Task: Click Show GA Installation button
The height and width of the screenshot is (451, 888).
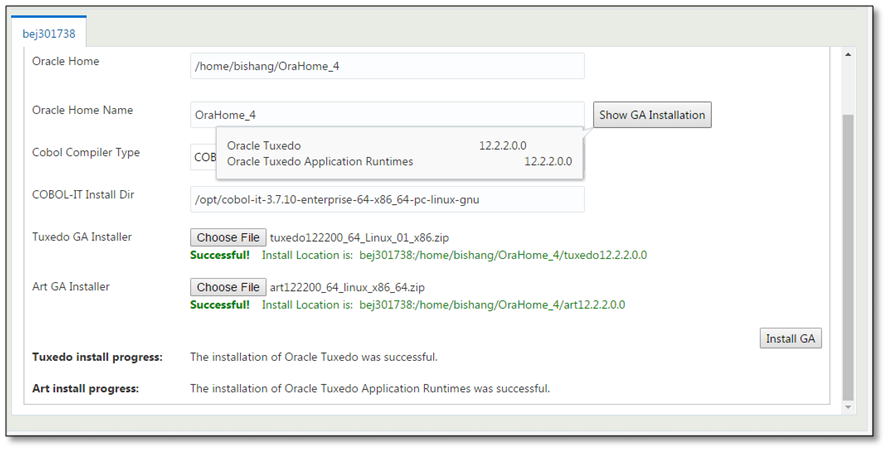Action: click(x=652, y=114)
